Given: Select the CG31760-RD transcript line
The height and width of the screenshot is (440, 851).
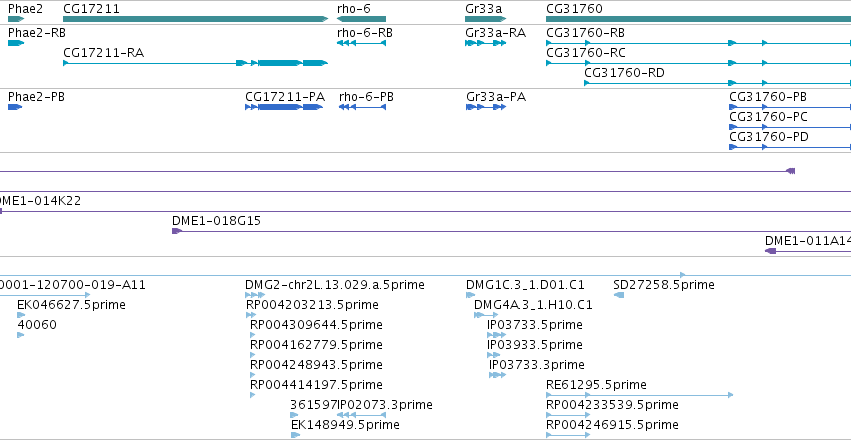Looking at the screenshot, I should 717,83.
